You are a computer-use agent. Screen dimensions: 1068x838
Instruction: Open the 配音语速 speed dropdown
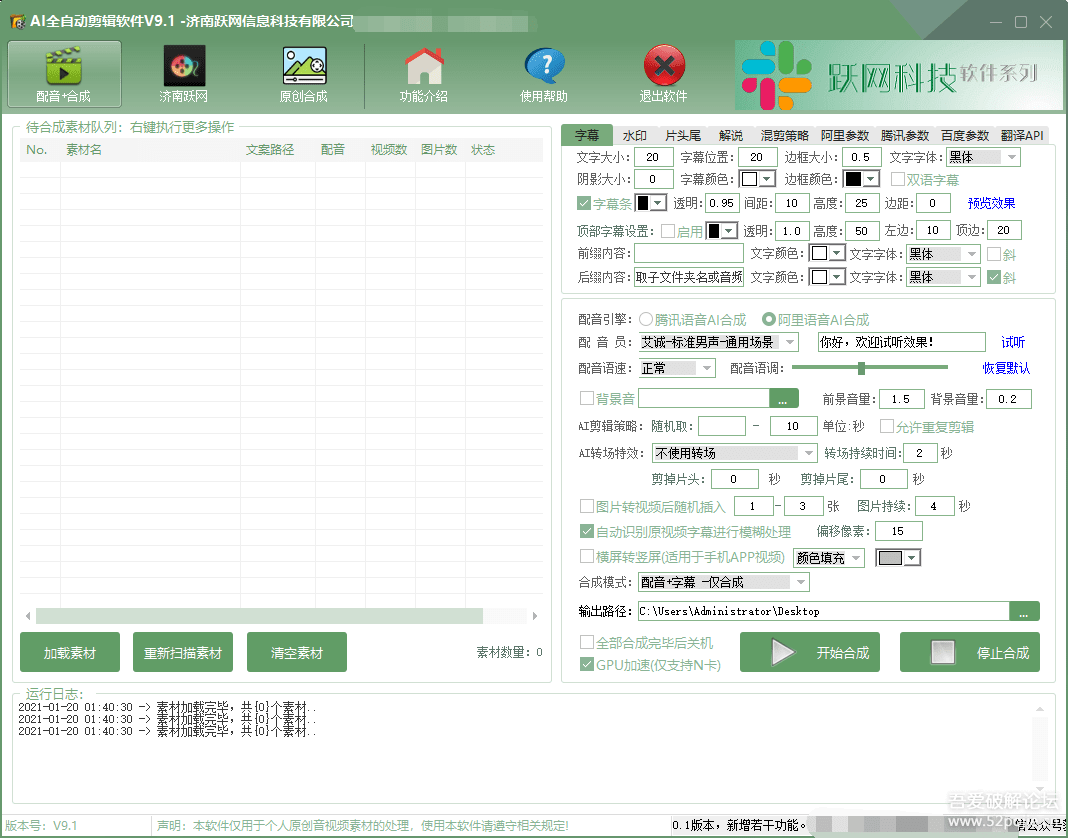point(677,368)
